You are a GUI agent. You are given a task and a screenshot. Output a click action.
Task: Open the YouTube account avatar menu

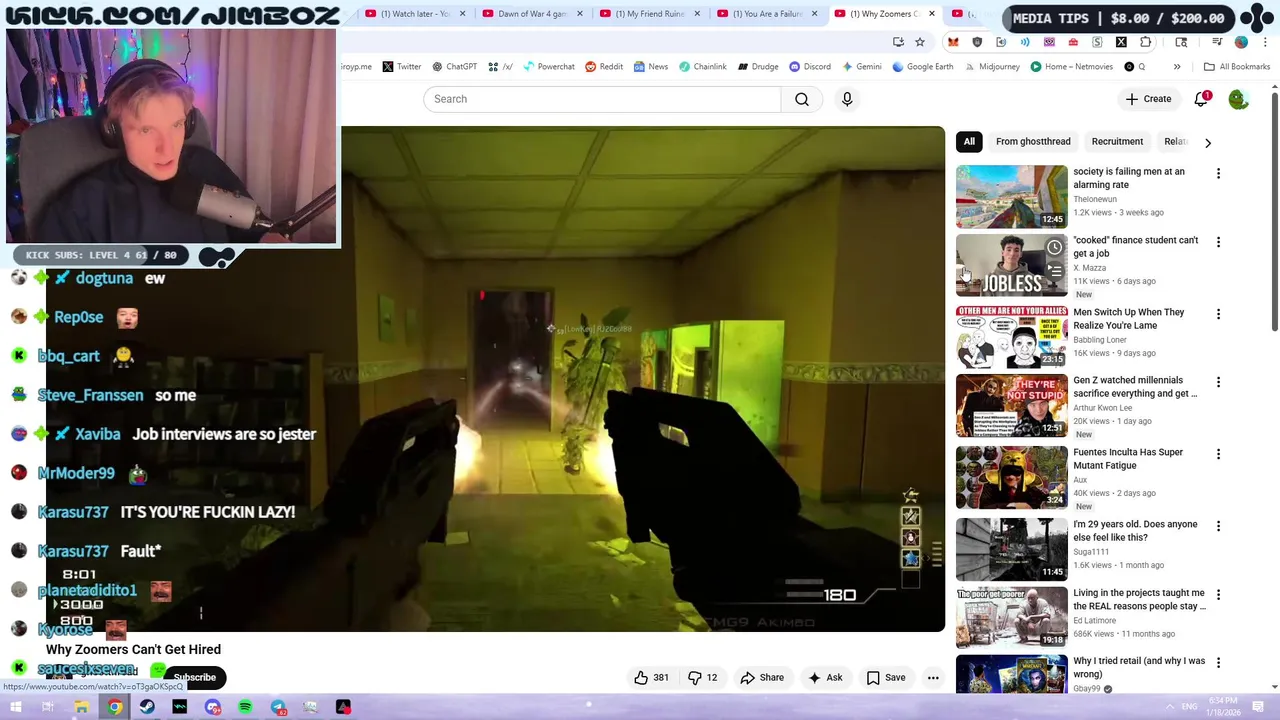click(1238, 99)
